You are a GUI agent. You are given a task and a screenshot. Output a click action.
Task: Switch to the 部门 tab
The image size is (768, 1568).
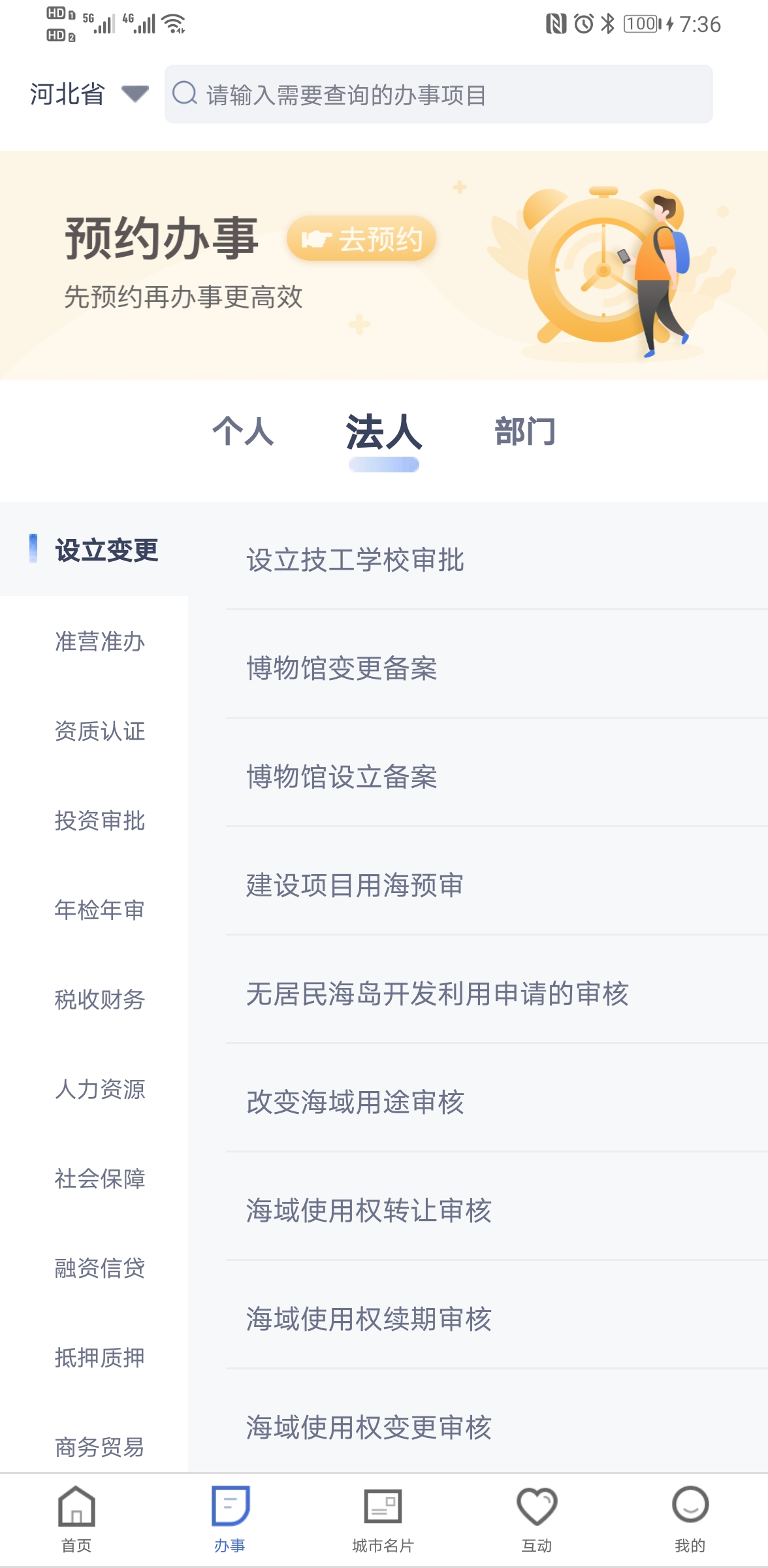(x=525, y=431)
